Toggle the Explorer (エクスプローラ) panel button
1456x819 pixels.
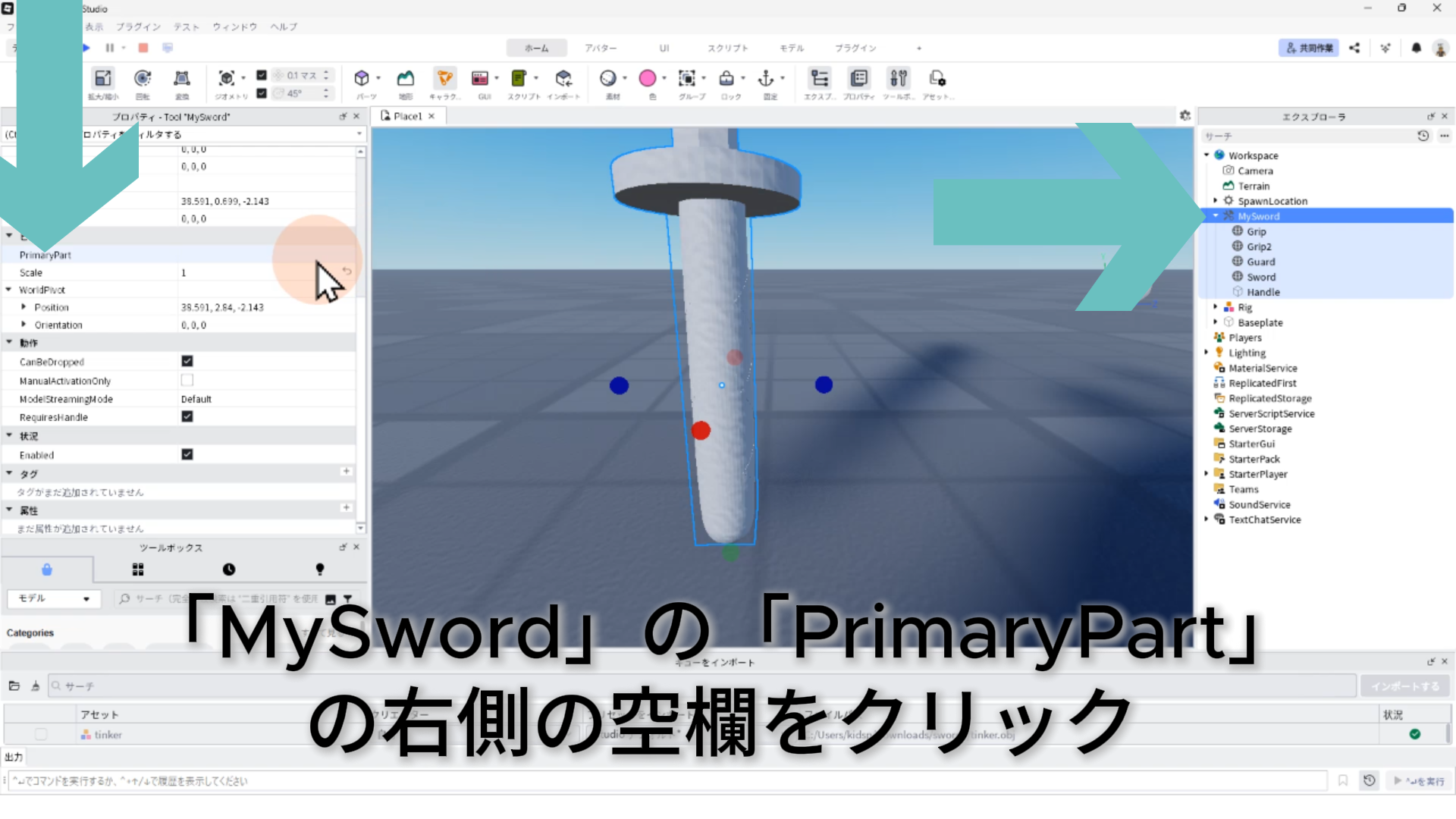tap(819, 79)
